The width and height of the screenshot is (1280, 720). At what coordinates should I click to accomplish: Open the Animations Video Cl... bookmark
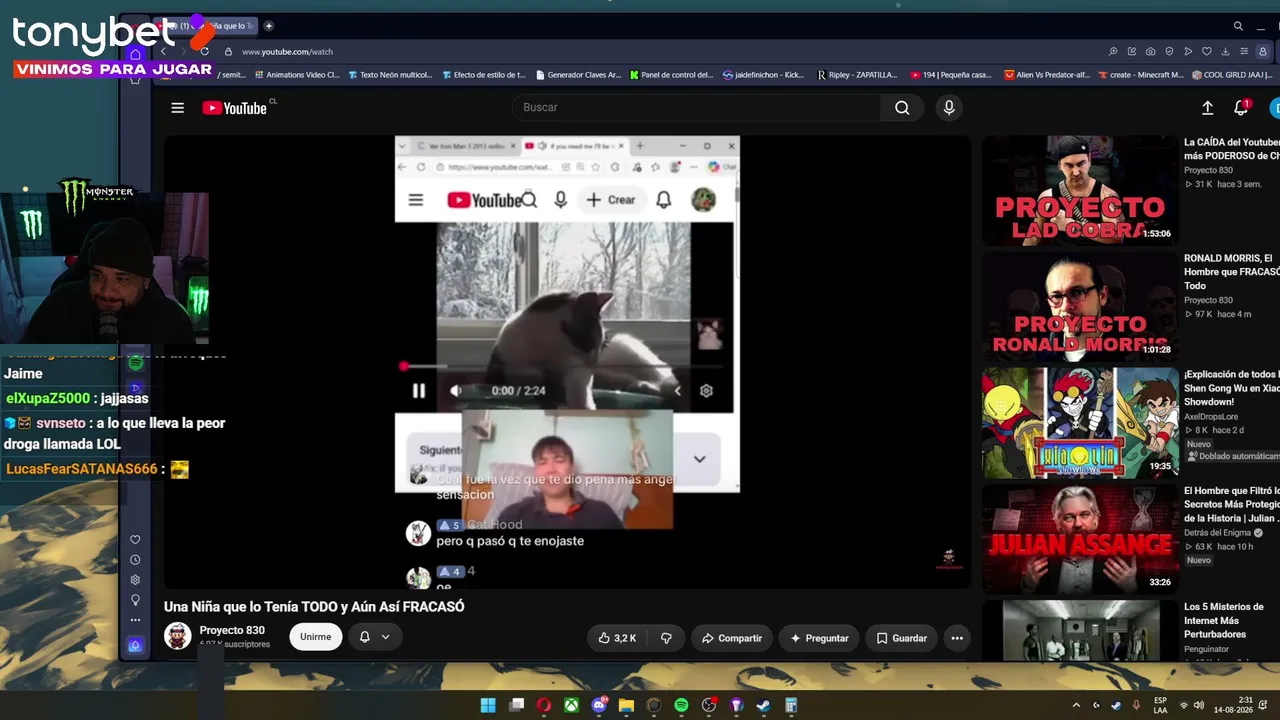(297, 75)
